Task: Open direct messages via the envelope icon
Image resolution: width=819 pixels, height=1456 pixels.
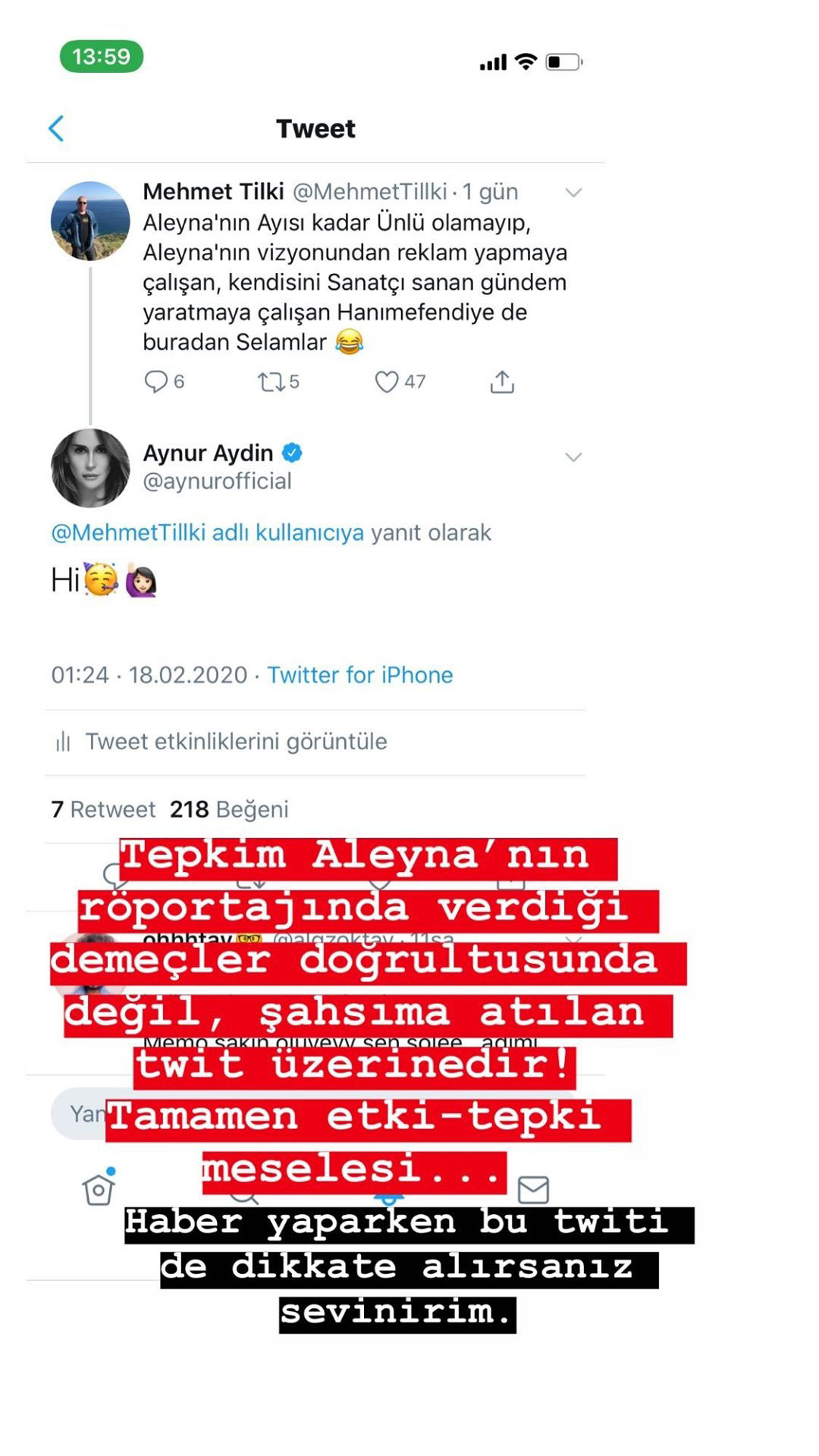Action: (533, 1190)
